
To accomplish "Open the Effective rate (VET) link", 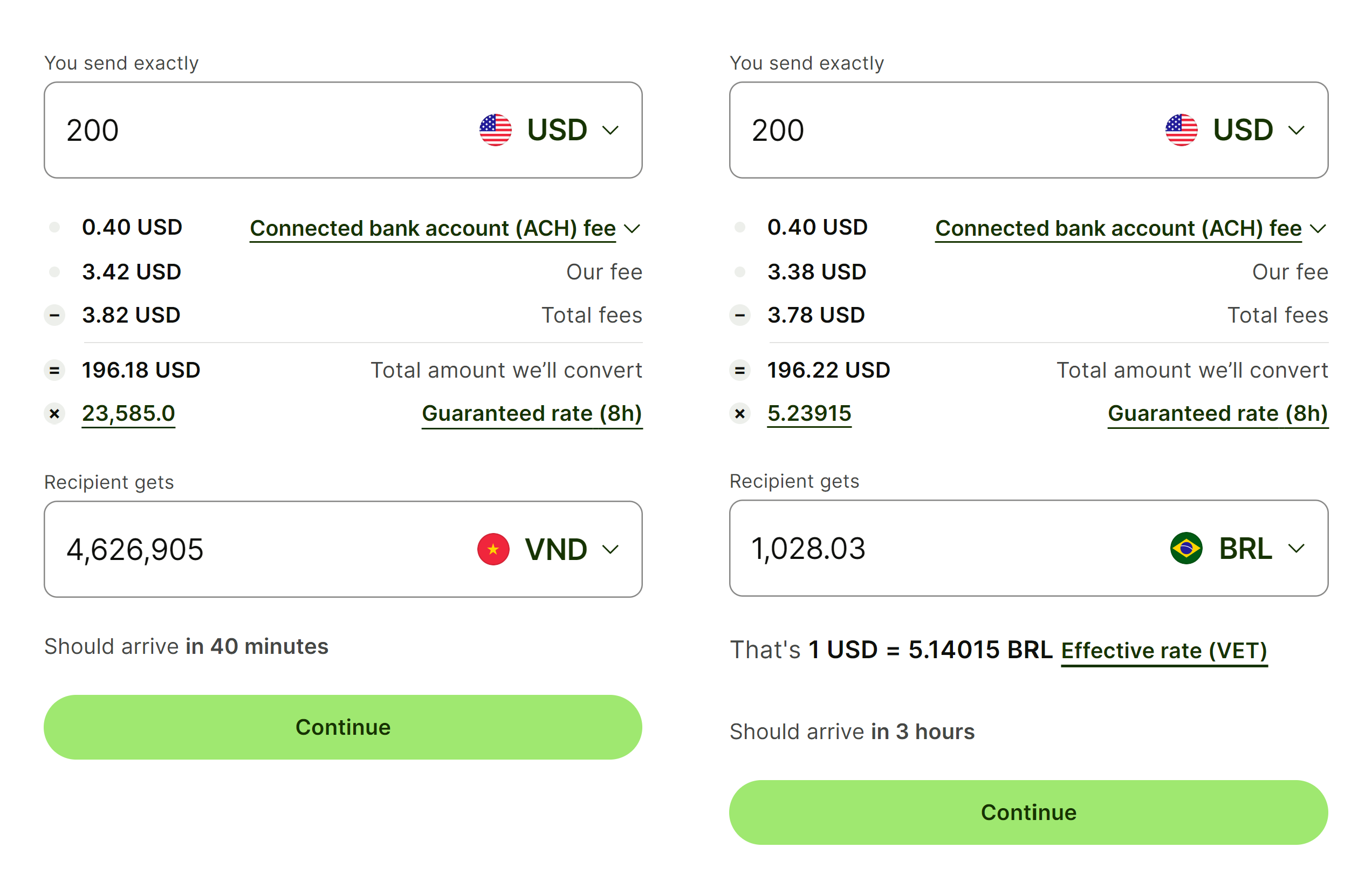I will point(1164,651).
